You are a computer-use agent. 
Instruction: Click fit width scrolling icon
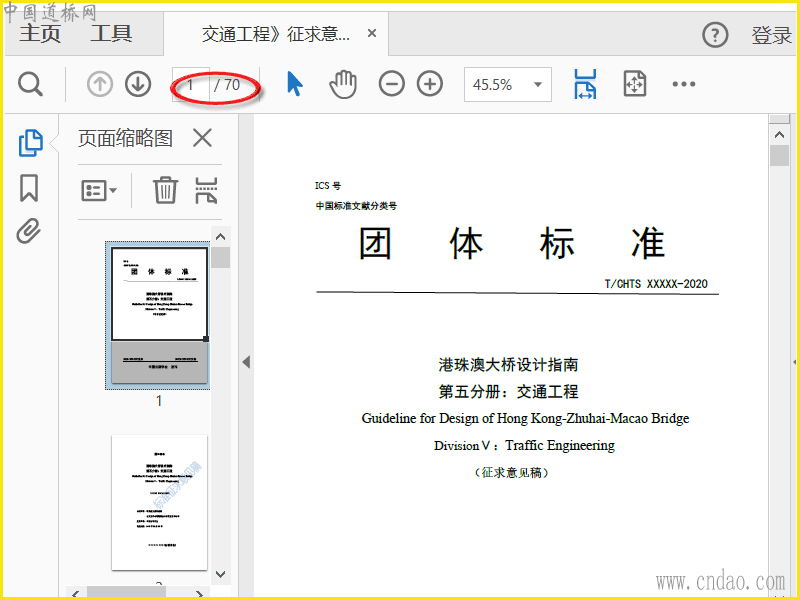(585, 84)
